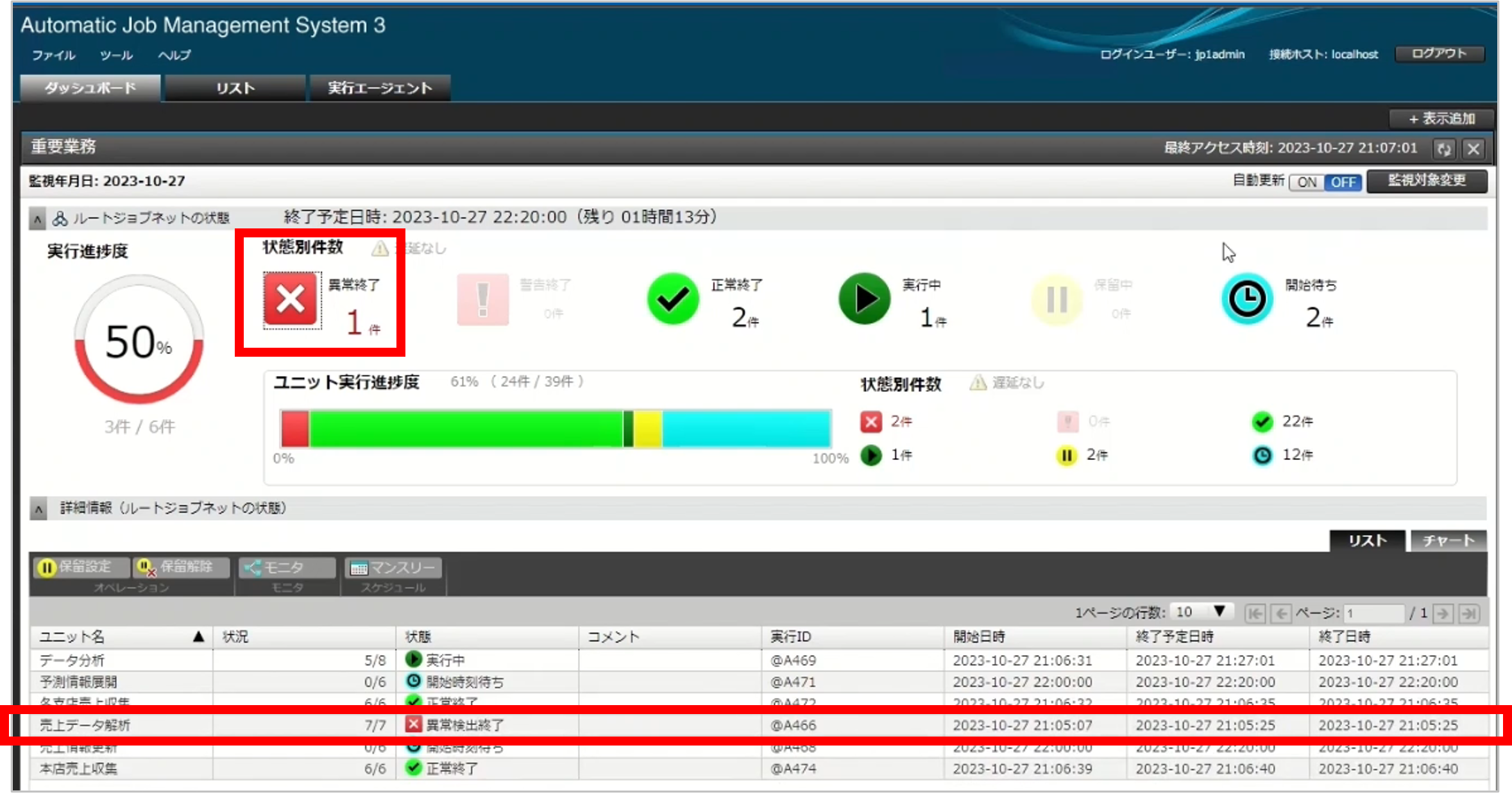The height and width of the screenshot is (793, 1512).
Task: Click the warning end exclamation icon
Action: (483, 300)
